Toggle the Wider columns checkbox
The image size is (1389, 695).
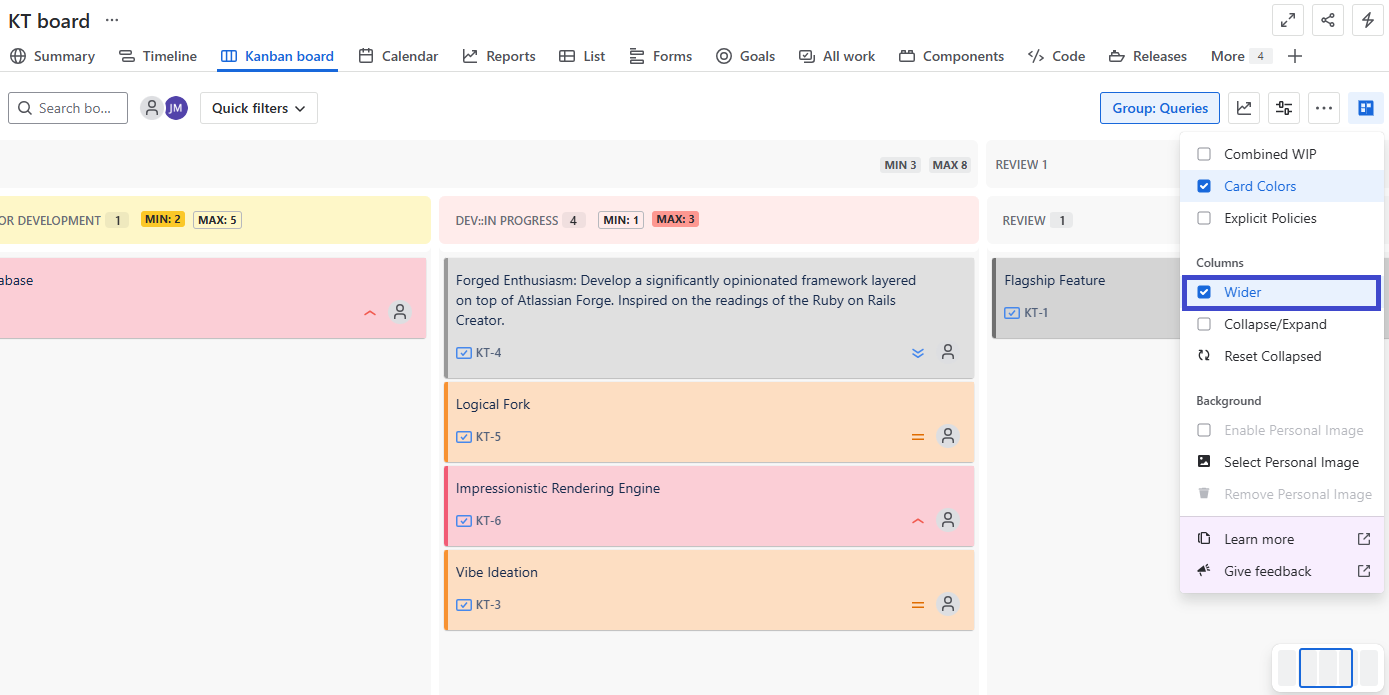coord(1204,292)
